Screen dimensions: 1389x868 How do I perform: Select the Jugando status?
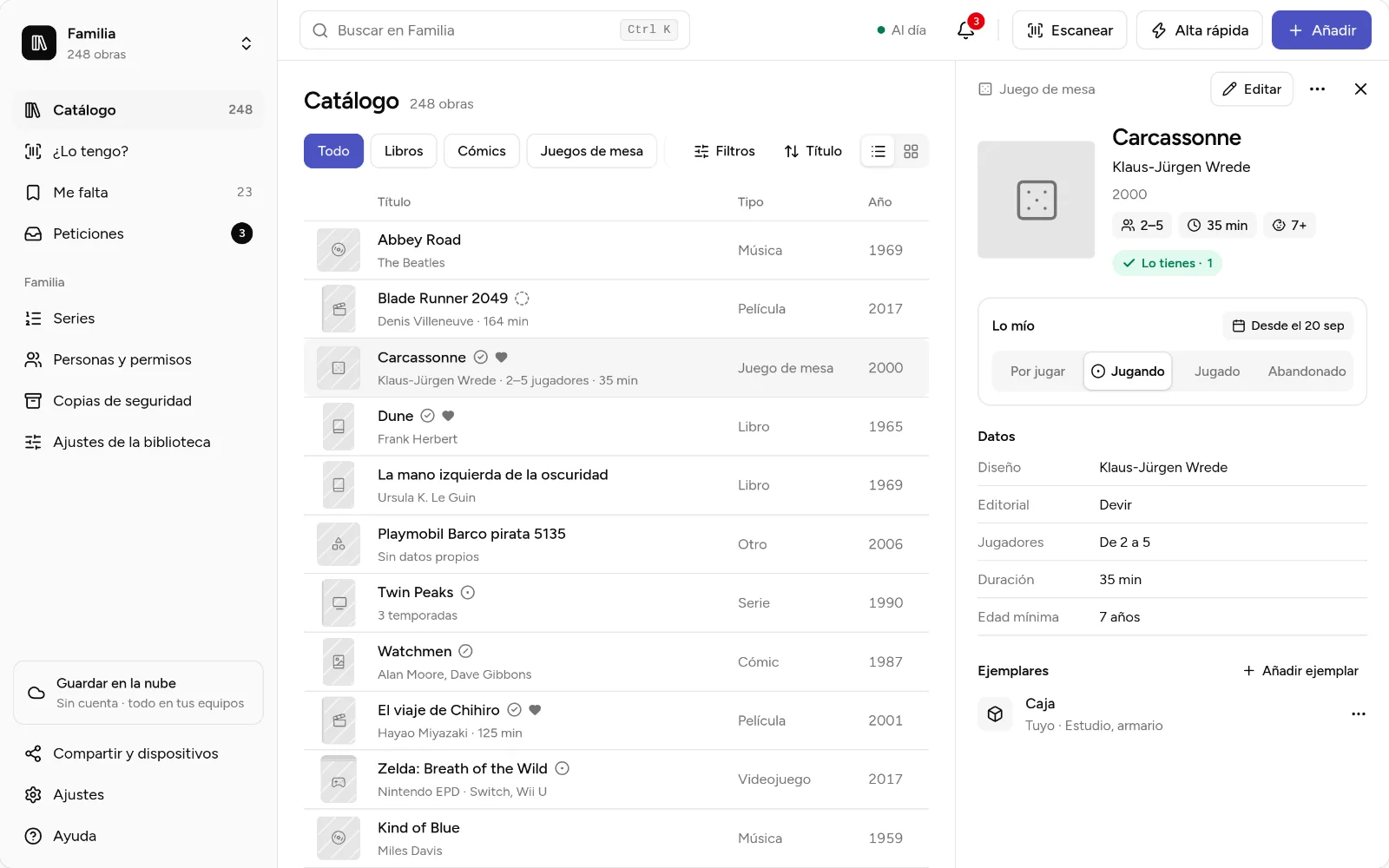1128,372
